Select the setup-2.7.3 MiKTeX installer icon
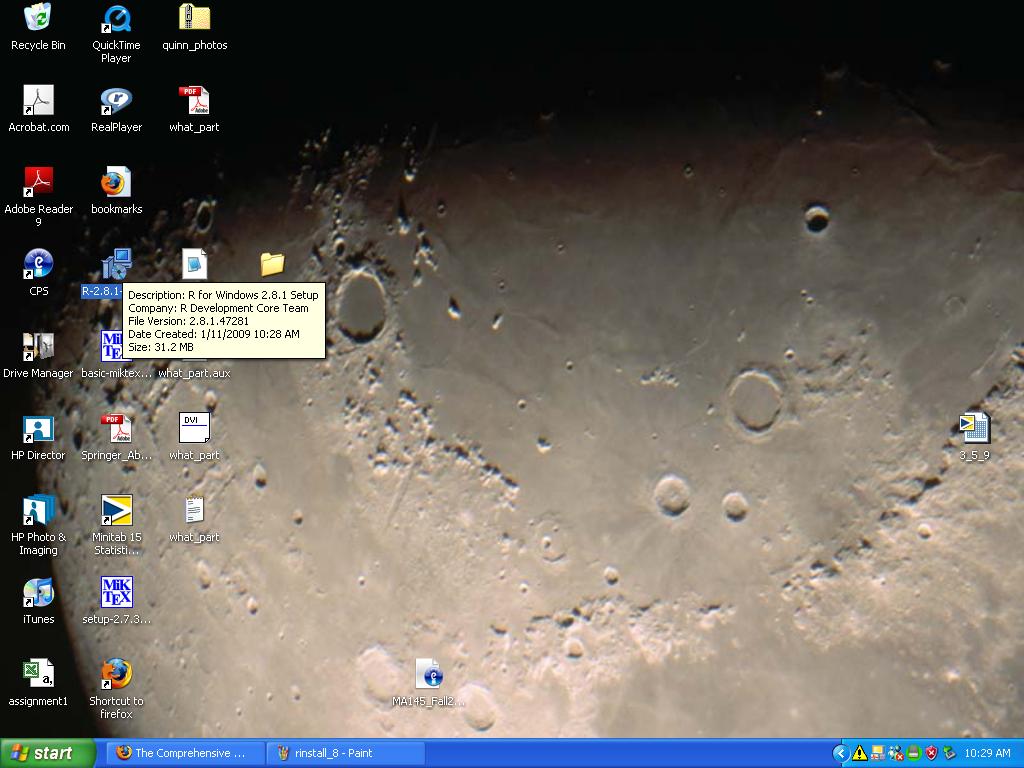This screenshot has width=1024, height=768. tap(116, 593)
